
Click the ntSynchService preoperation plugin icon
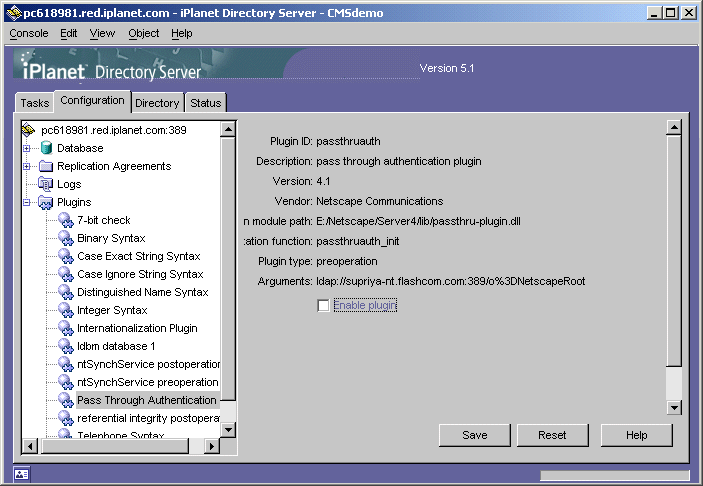66,382
